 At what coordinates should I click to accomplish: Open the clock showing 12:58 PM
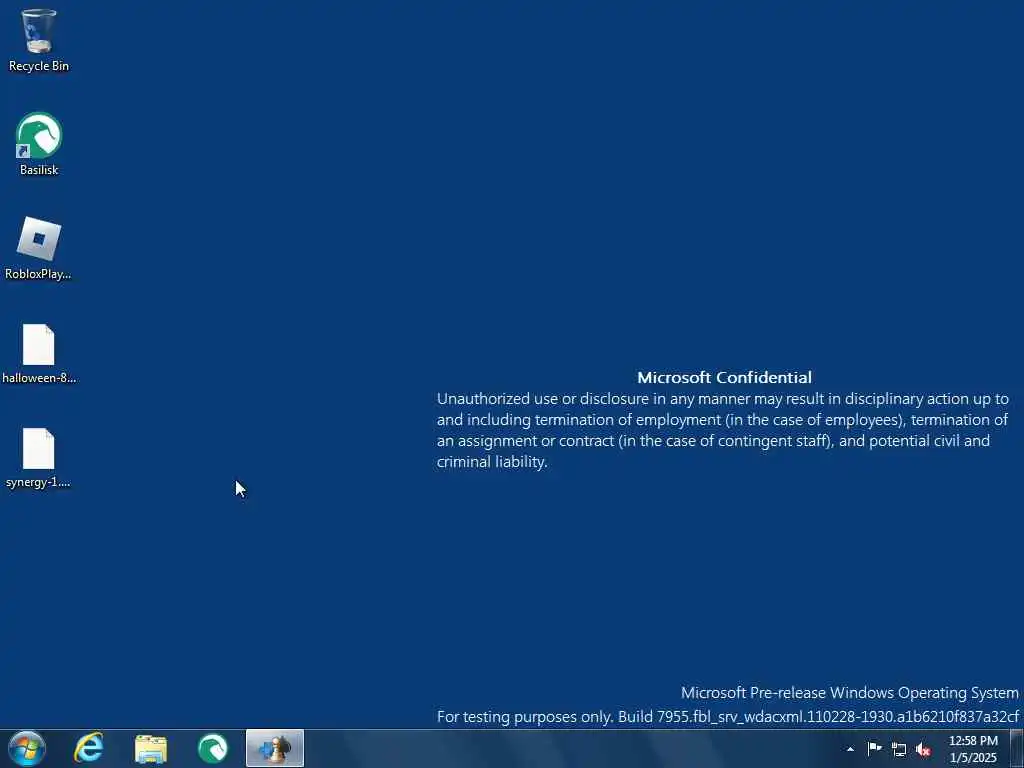click(x=973, y=749)
